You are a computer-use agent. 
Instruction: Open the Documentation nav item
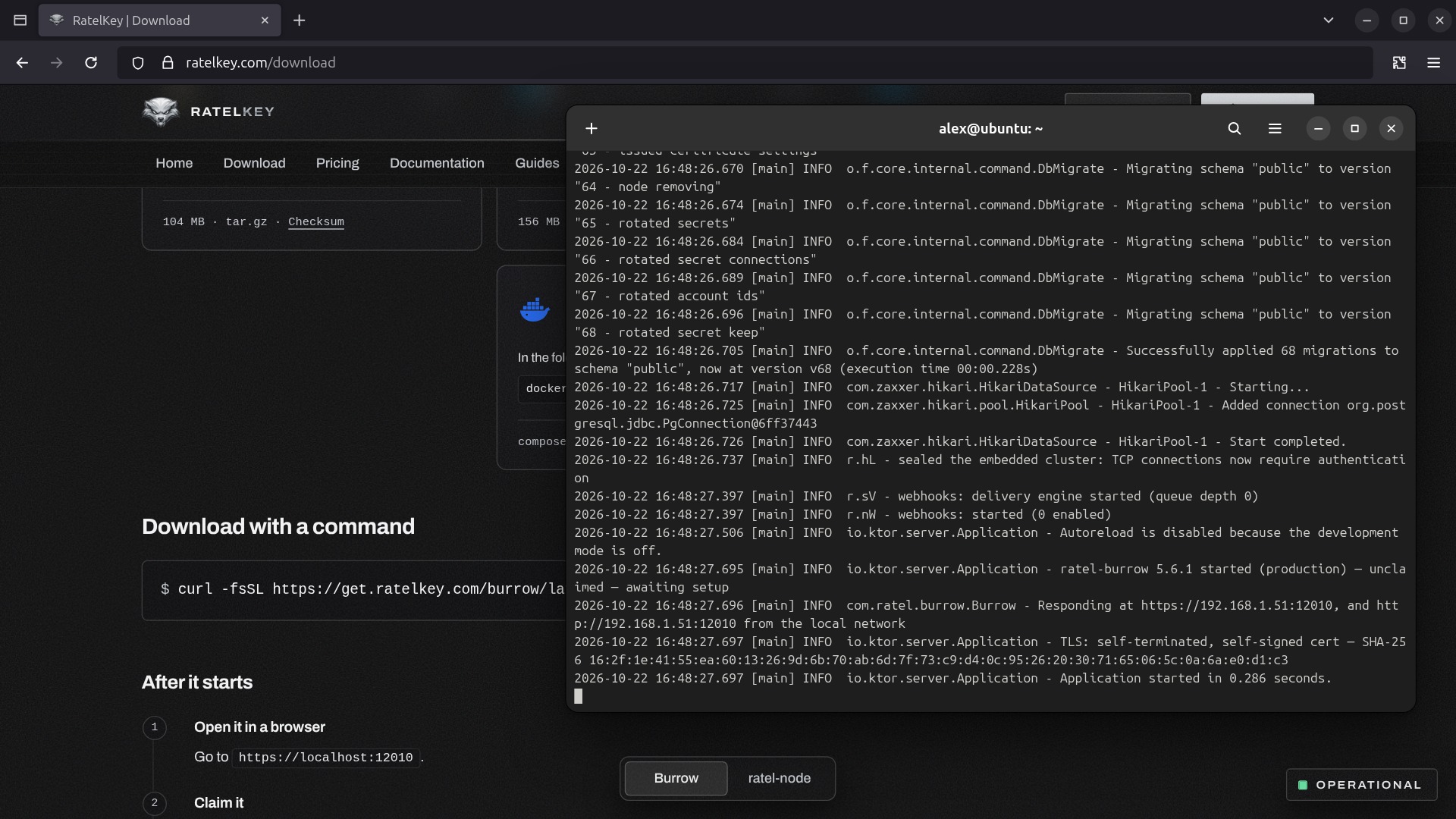(437, 163)
